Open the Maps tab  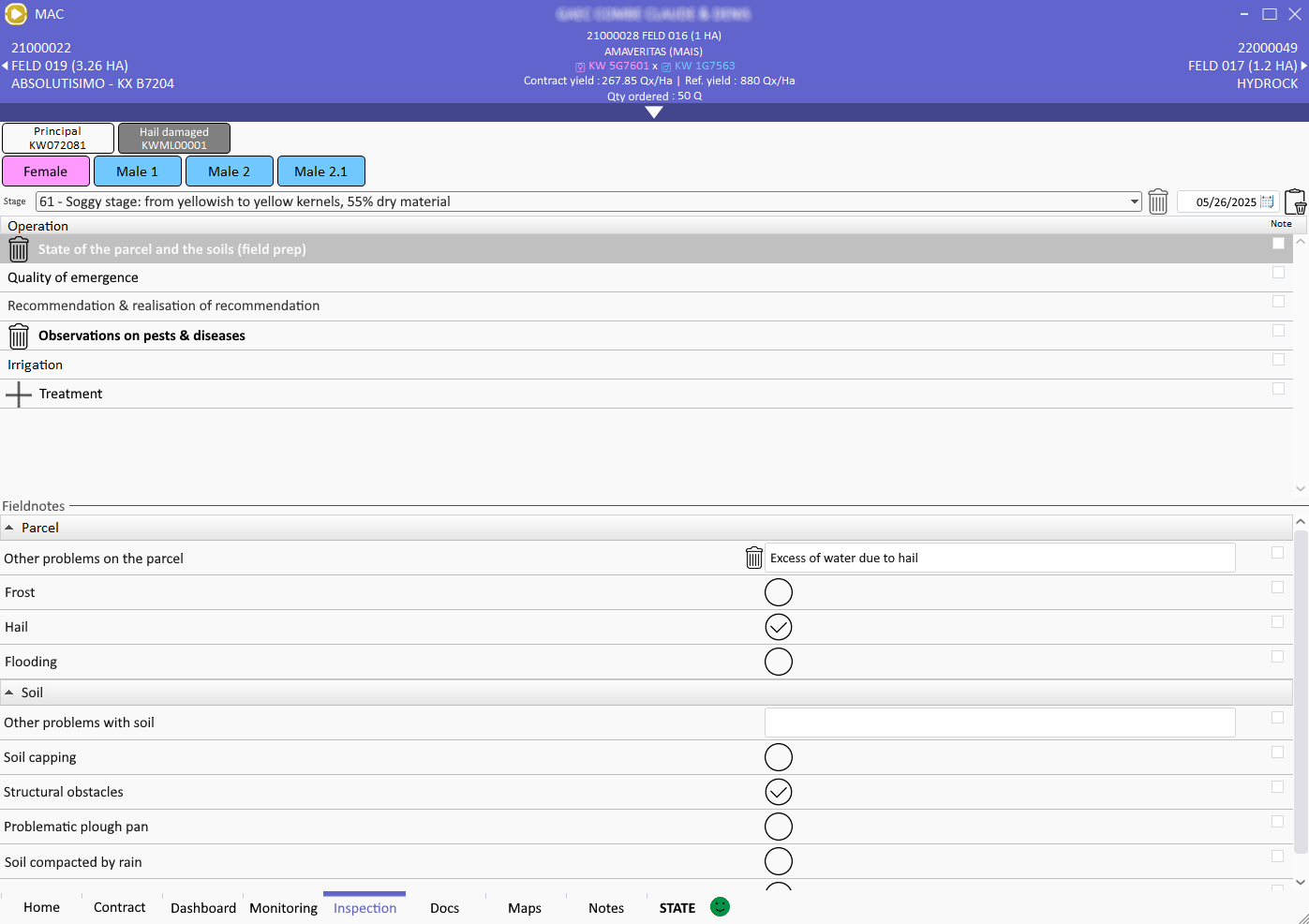525,907
